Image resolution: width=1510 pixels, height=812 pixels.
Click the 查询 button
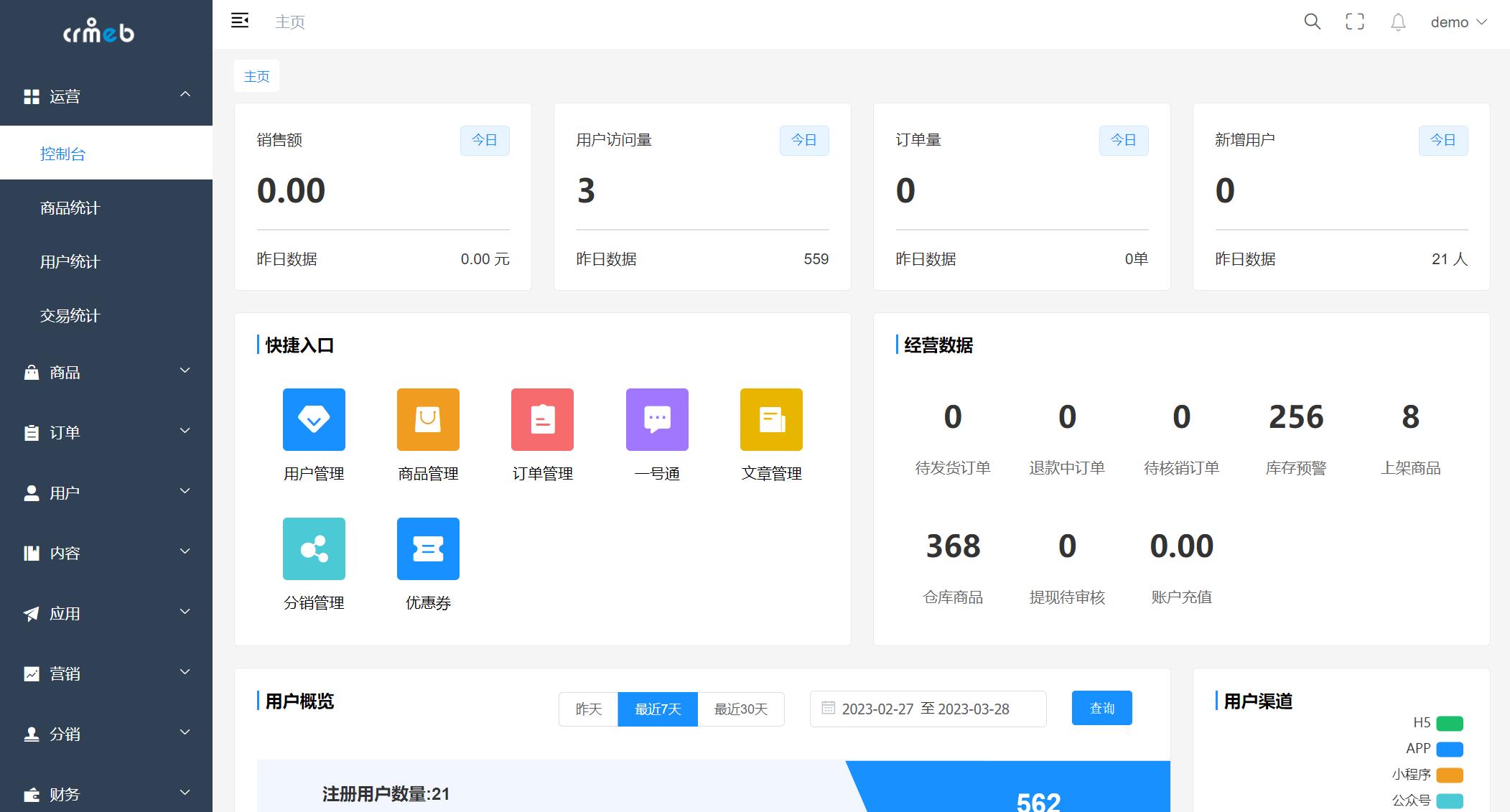coord(1102,708)
